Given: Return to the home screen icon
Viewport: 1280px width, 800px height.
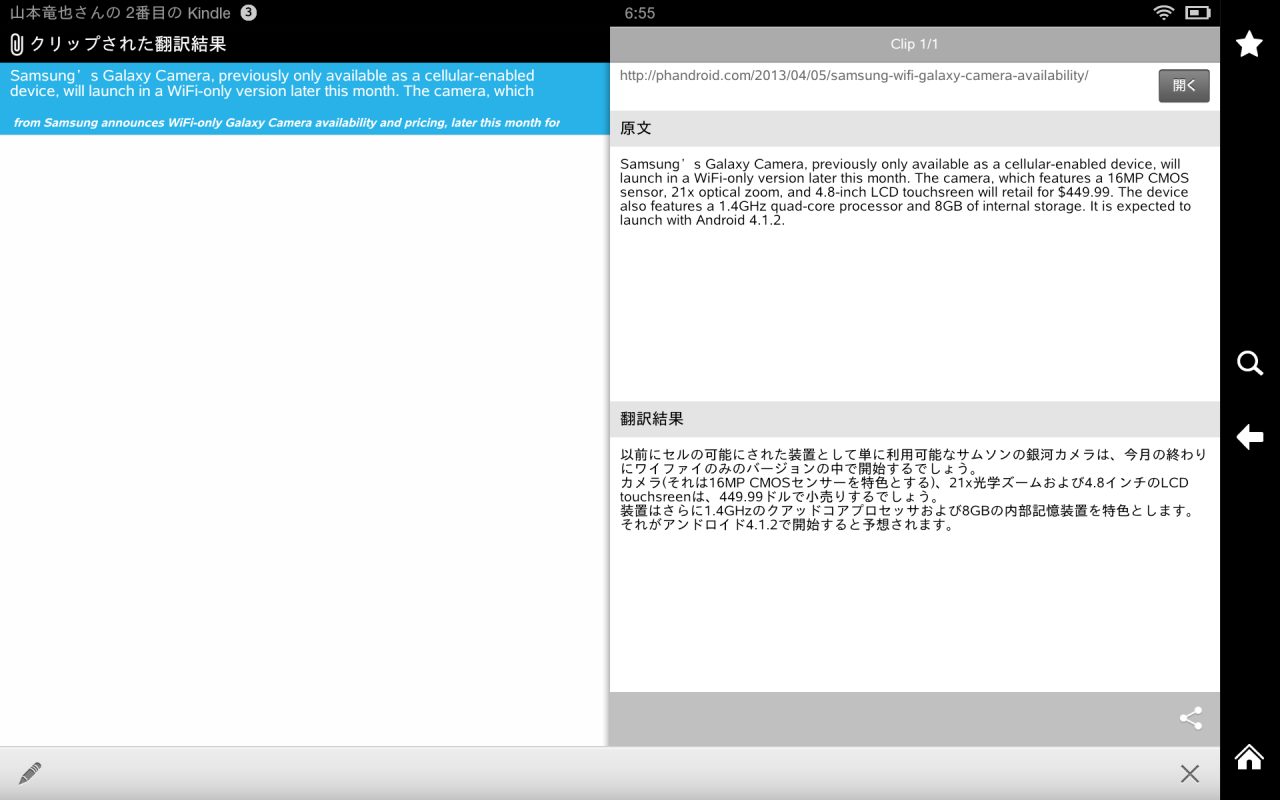Looking at the screenshot, I should pos(1249,757).
